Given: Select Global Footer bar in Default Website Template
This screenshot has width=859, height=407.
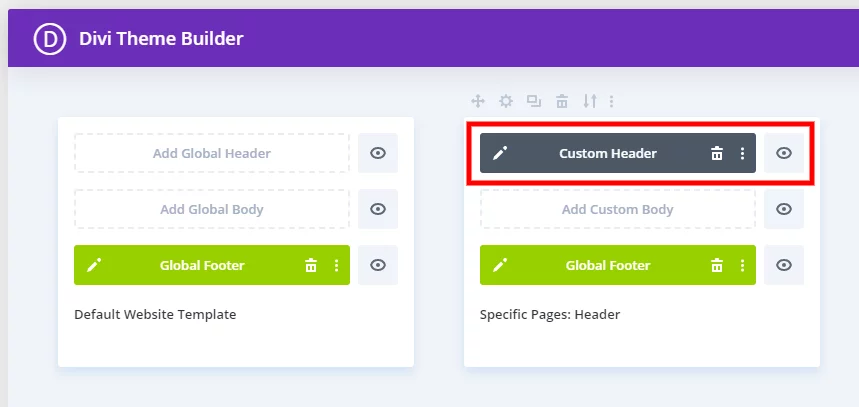Looking at the screenshot, I should (211, 265).
